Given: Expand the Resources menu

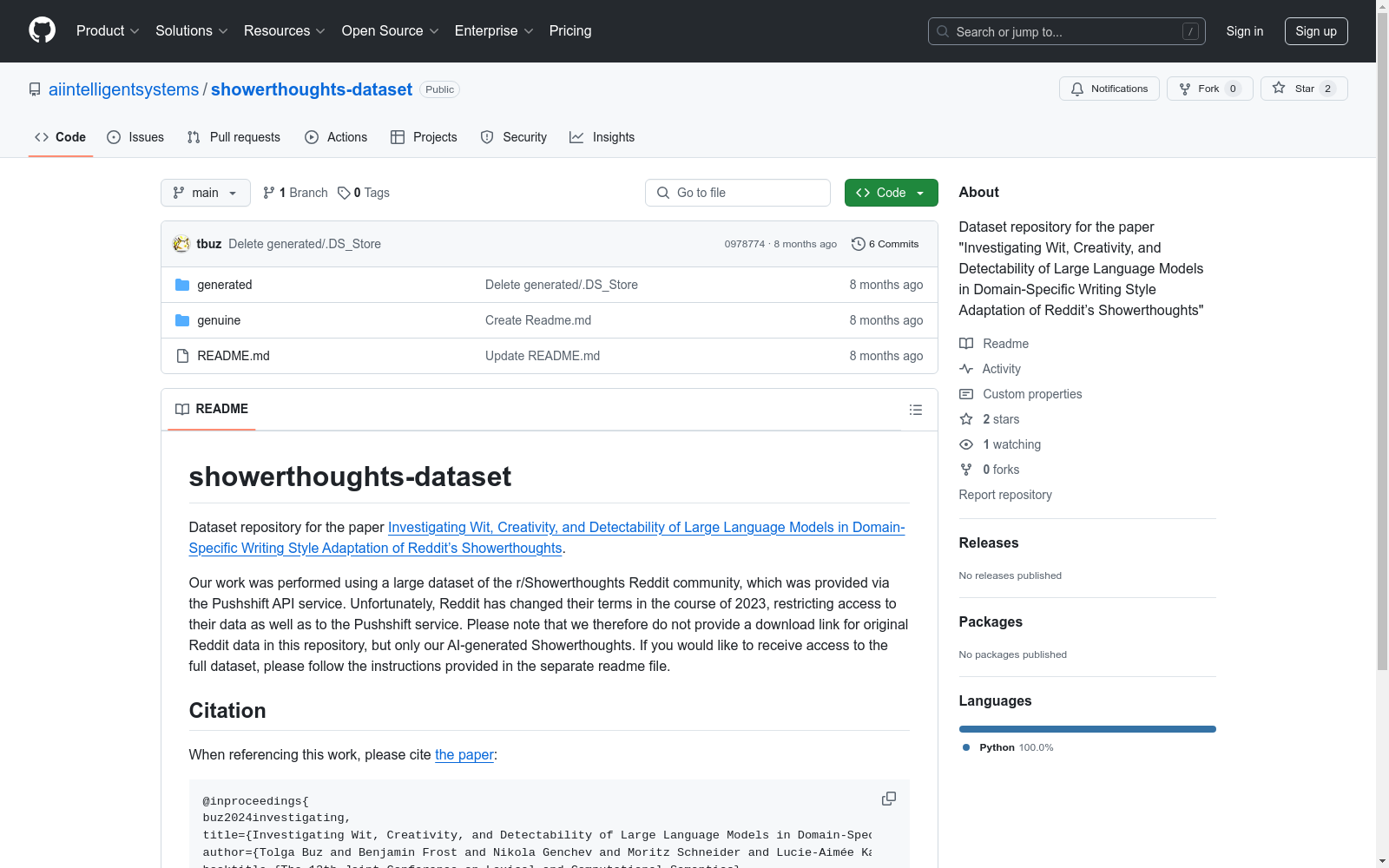Looking at the screenshot, I should coord(285,31).
